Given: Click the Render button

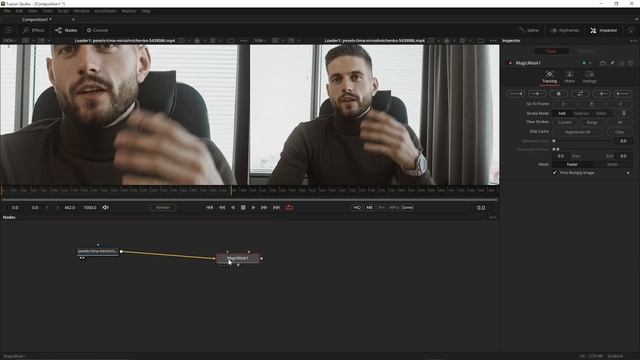Looking at the screenshot, I should pyautogui.click(x=162, y=207).
